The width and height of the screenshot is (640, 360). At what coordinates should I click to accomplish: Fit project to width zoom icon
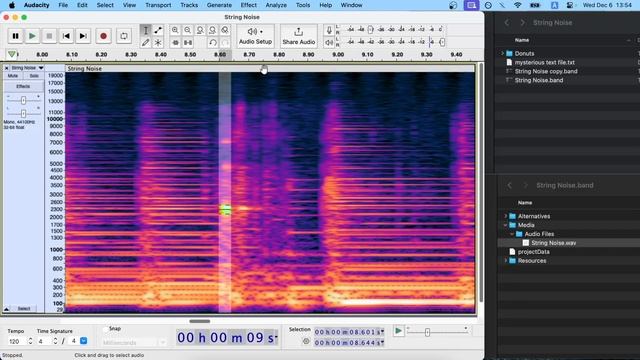[212, 30]
